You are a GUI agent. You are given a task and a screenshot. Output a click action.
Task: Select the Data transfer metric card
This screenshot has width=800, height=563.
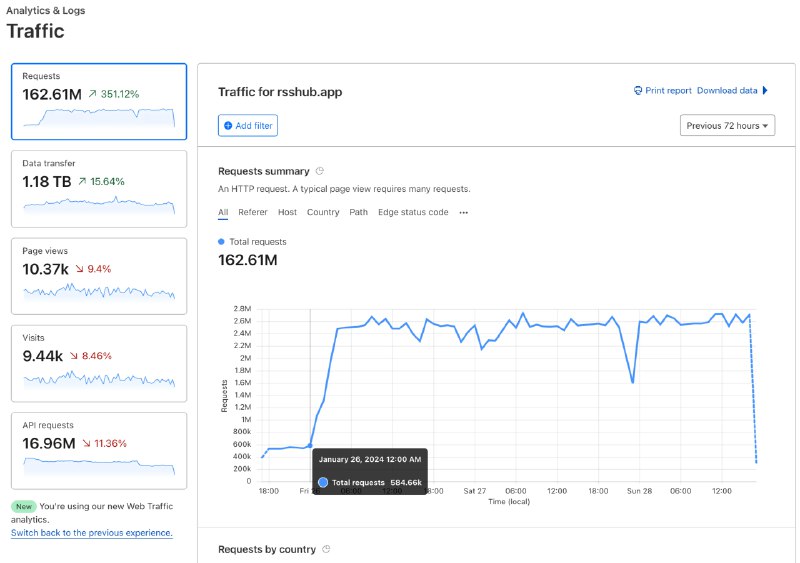pos(99,188)
